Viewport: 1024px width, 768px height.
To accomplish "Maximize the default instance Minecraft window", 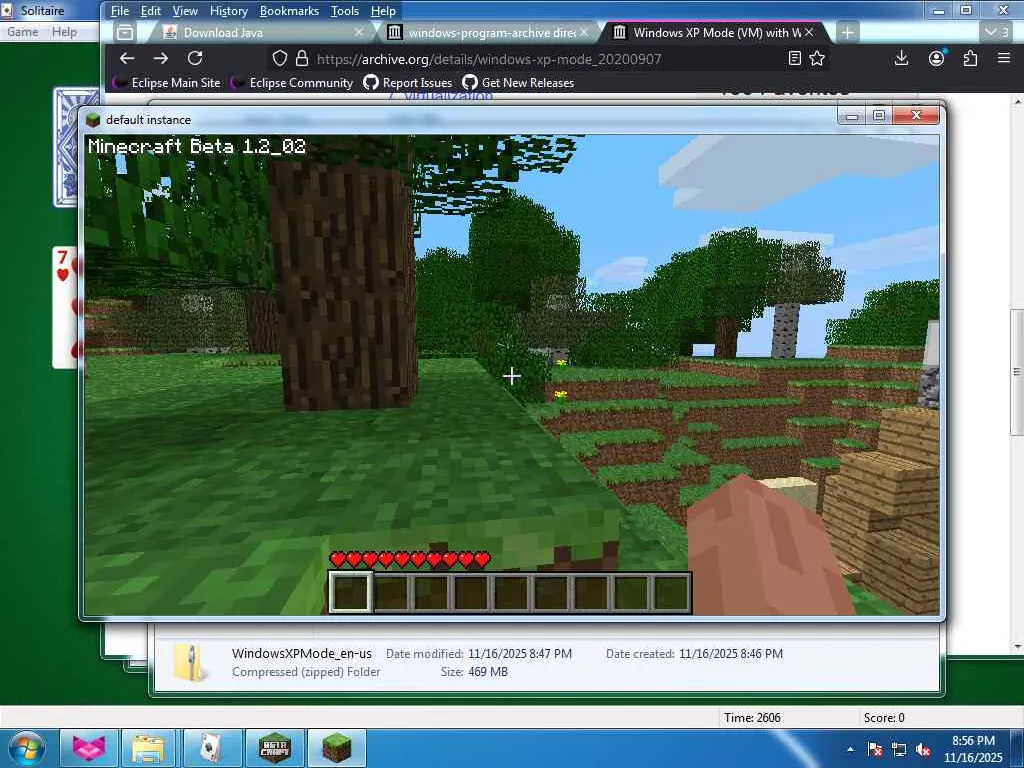I will coord(879,116).
